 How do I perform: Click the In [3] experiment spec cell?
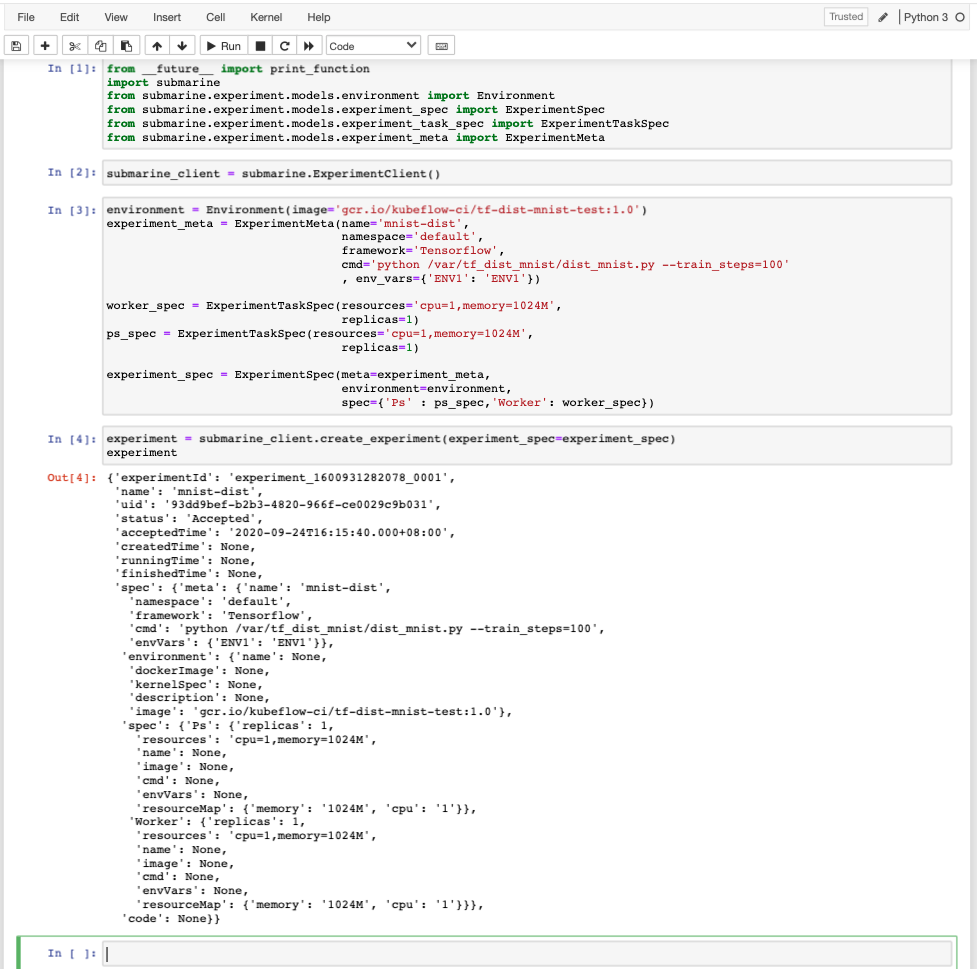[527, 306]
